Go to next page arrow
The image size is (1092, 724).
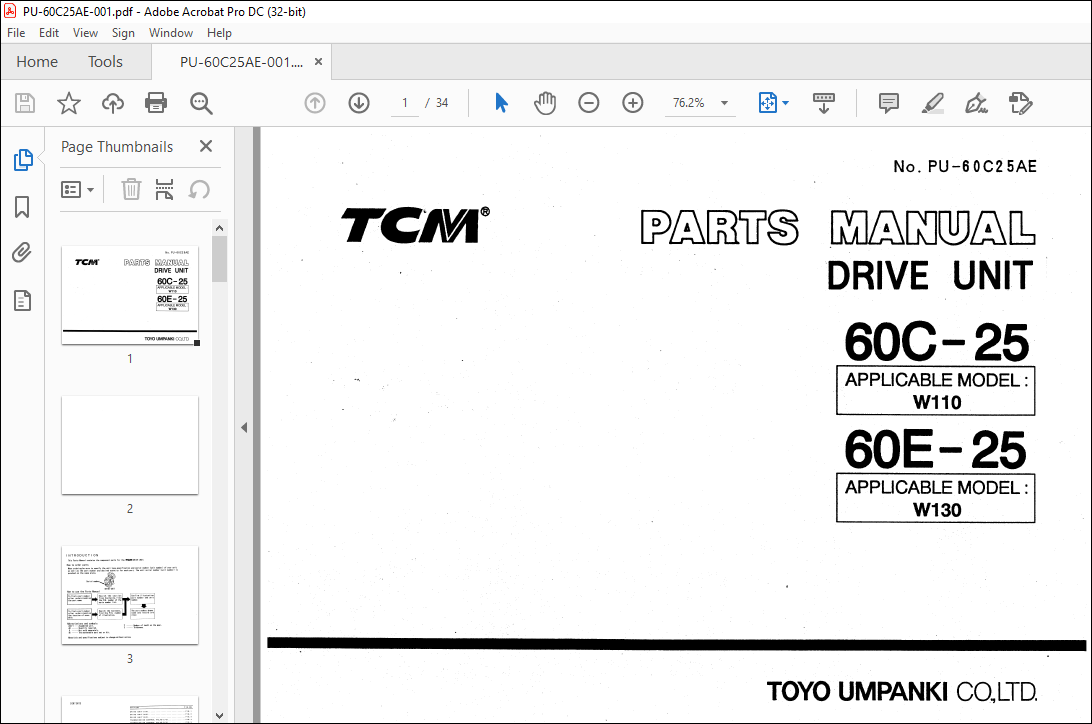359,103
